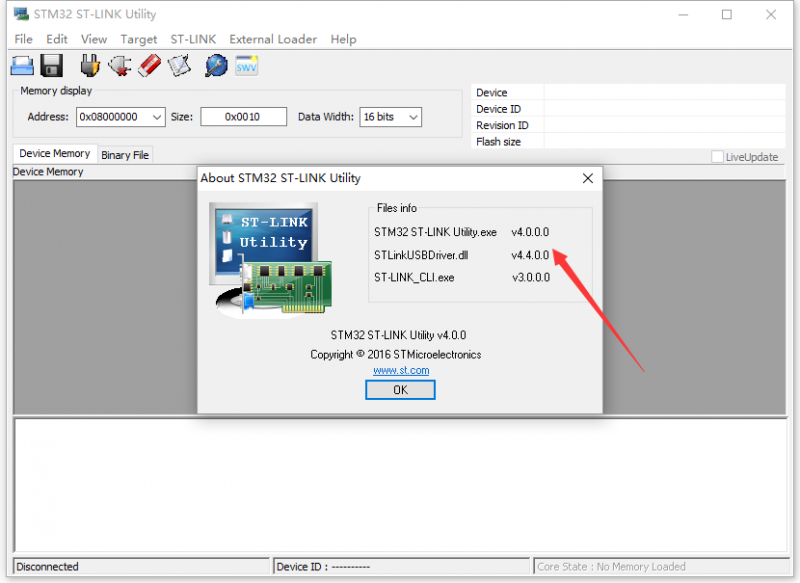Open the Target menu
The width and height of the screenshot is (800, 583).
point(138,39)
